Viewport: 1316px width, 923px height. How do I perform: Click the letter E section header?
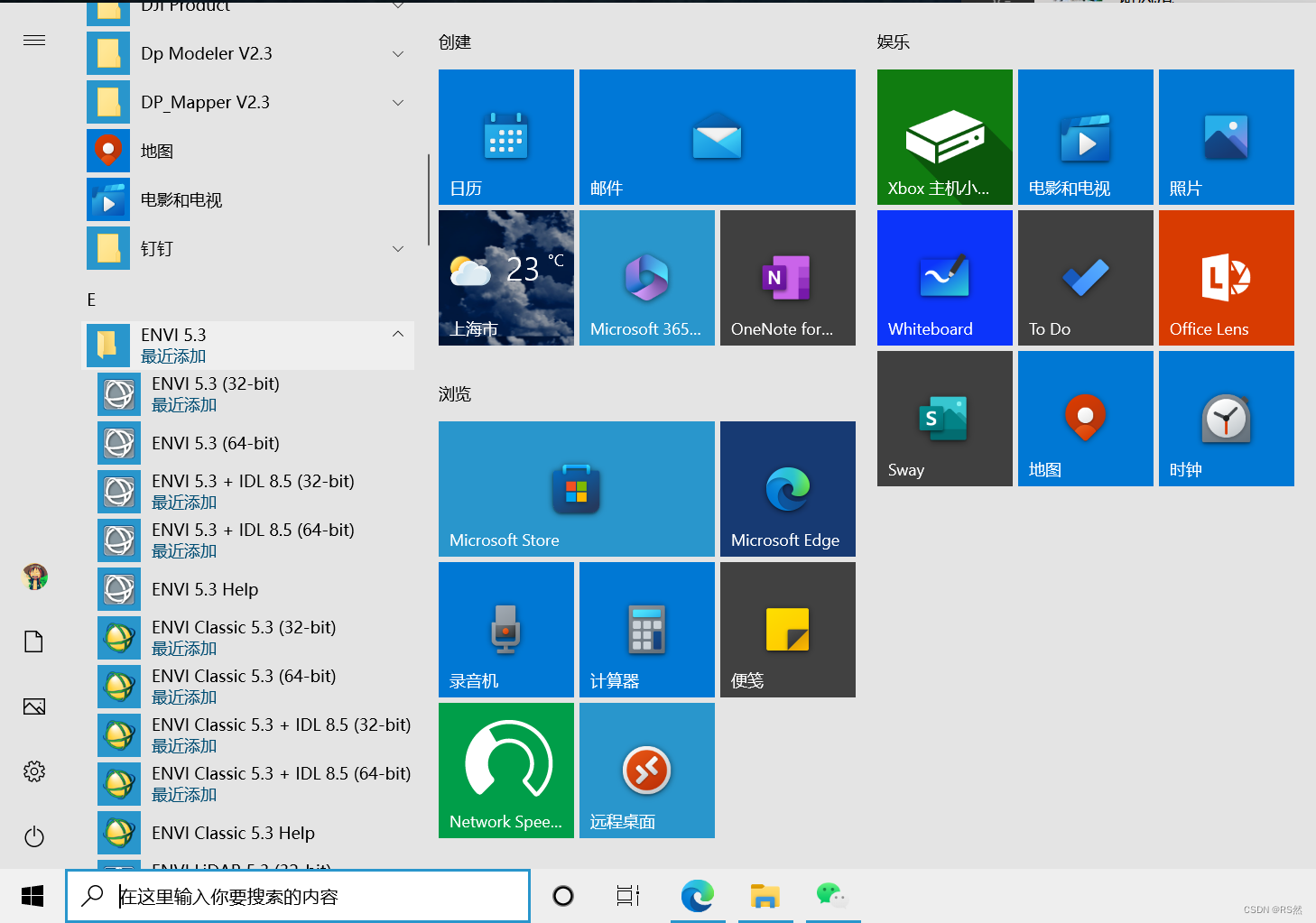pyautogui.click(x=91, y=300)
